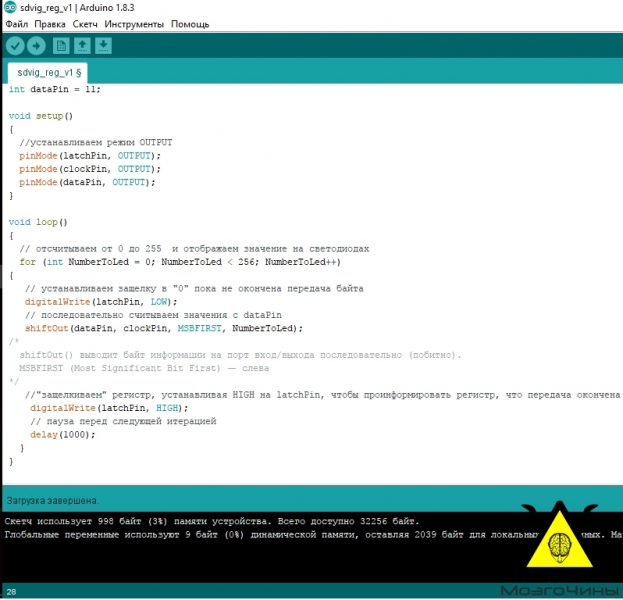Image resolution: width=623 pixels, height=600 pixels.
Task: Click the Upload arrow icon
Action: [x=36, y=46]
